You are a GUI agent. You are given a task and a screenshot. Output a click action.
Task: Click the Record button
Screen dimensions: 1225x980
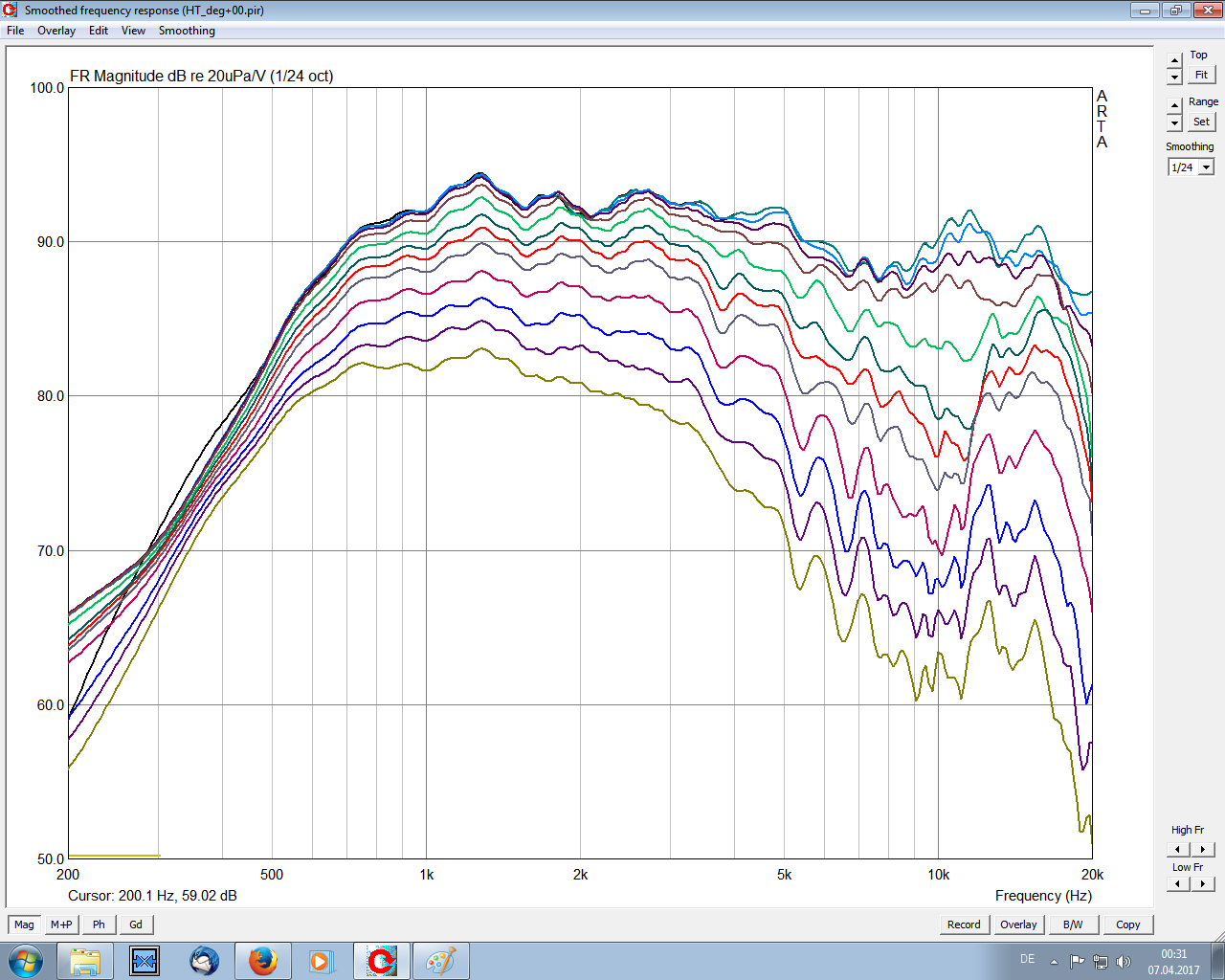[x=963, y=924]
